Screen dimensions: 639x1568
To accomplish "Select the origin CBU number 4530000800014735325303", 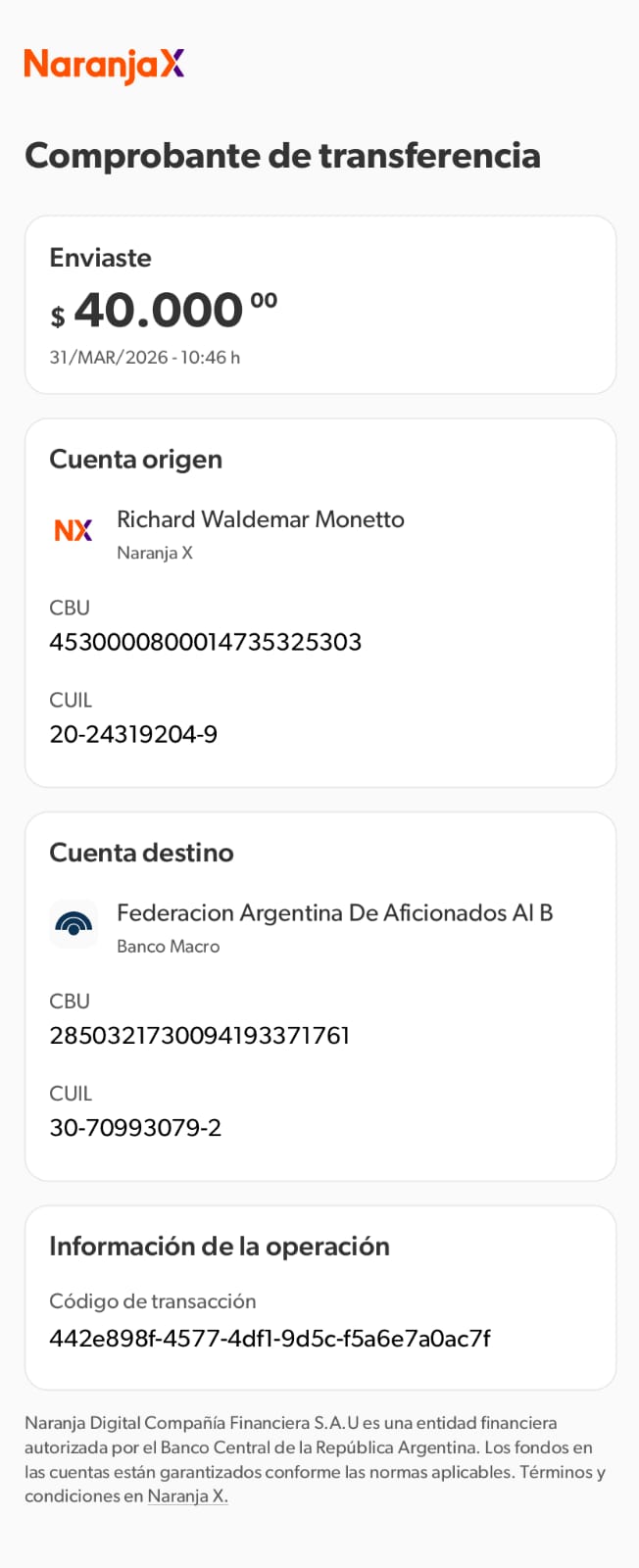I will pyautogui.click(x=205, y=642).
